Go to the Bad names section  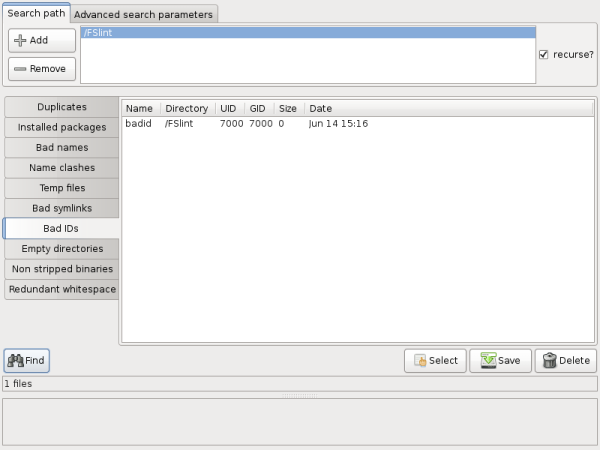[62, 147]
